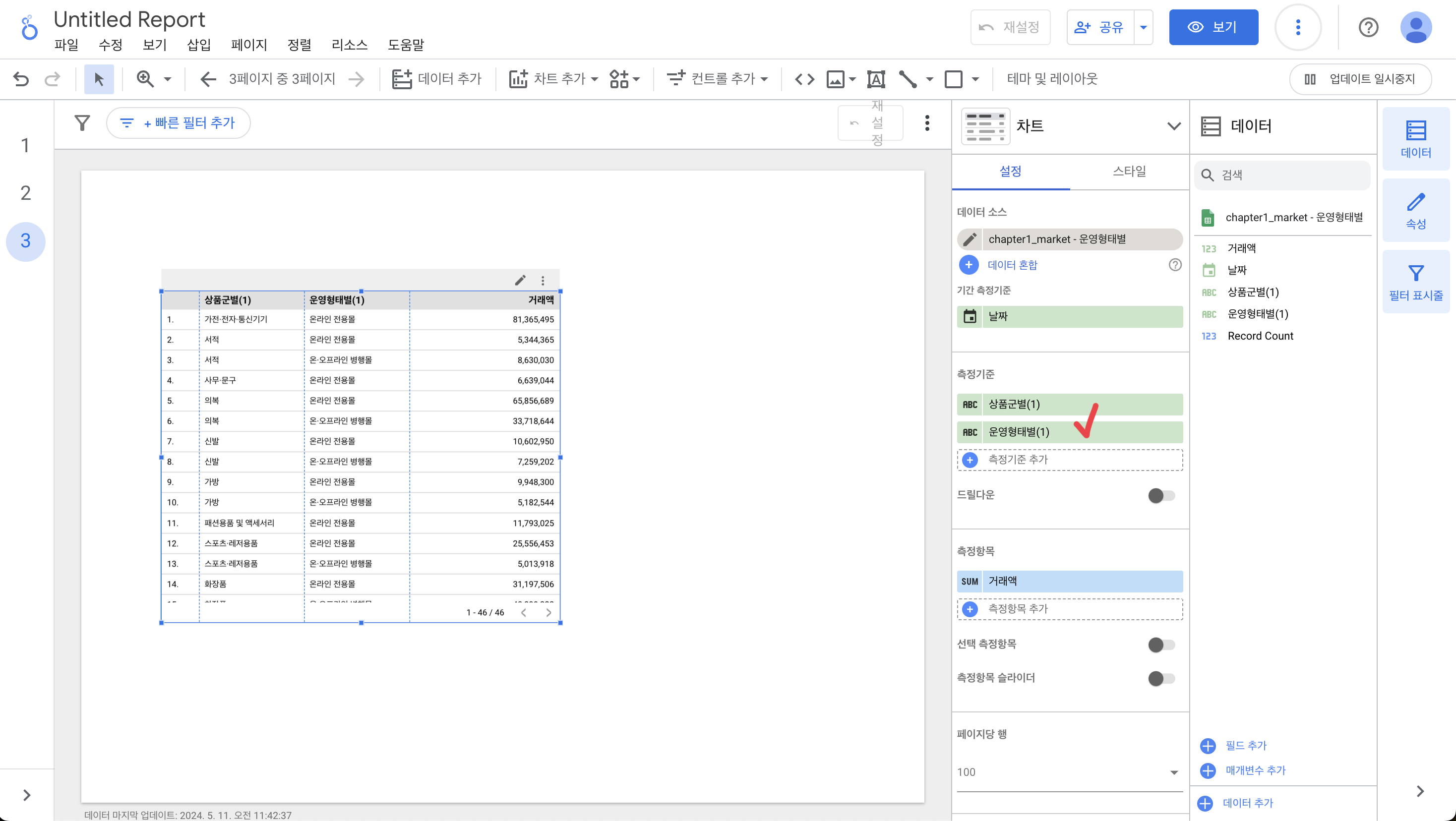Open the 페이지당 행 dropdown showing 100
Viewport: 1456px width, 821px height.
[1068, 772]
